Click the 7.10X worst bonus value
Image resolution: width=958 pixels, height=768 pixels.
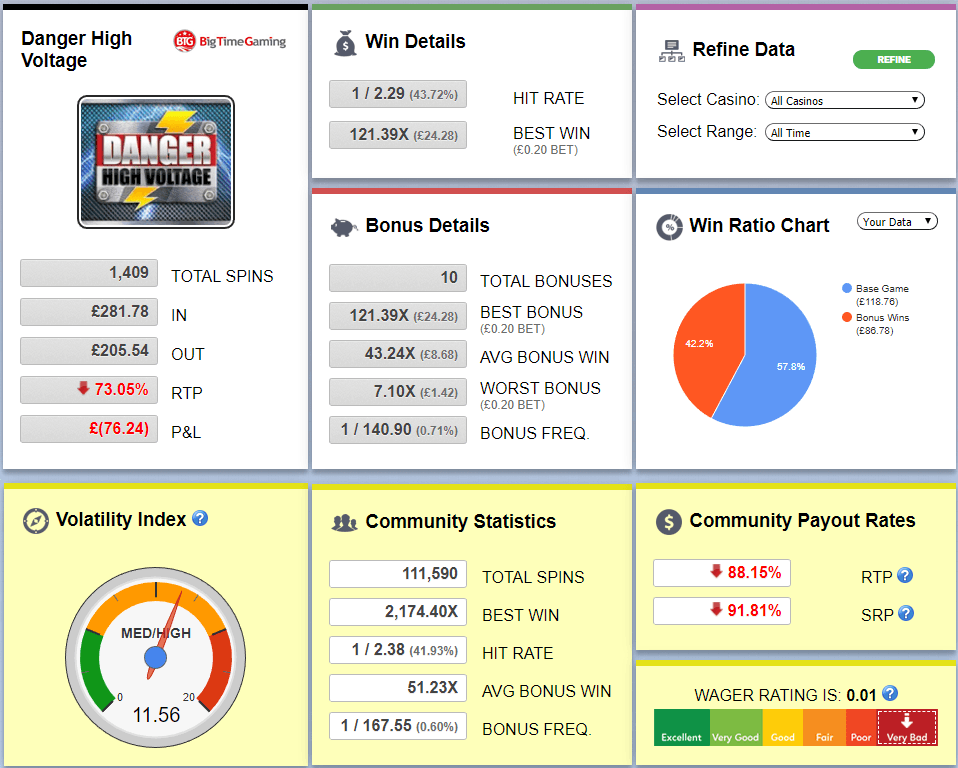(398, 392)
